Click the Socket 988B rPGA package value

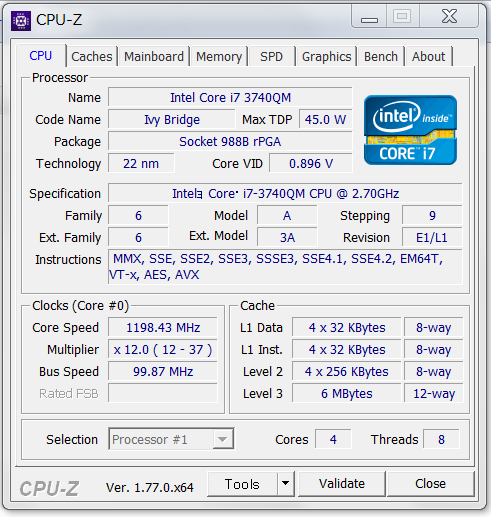(230, 141)
